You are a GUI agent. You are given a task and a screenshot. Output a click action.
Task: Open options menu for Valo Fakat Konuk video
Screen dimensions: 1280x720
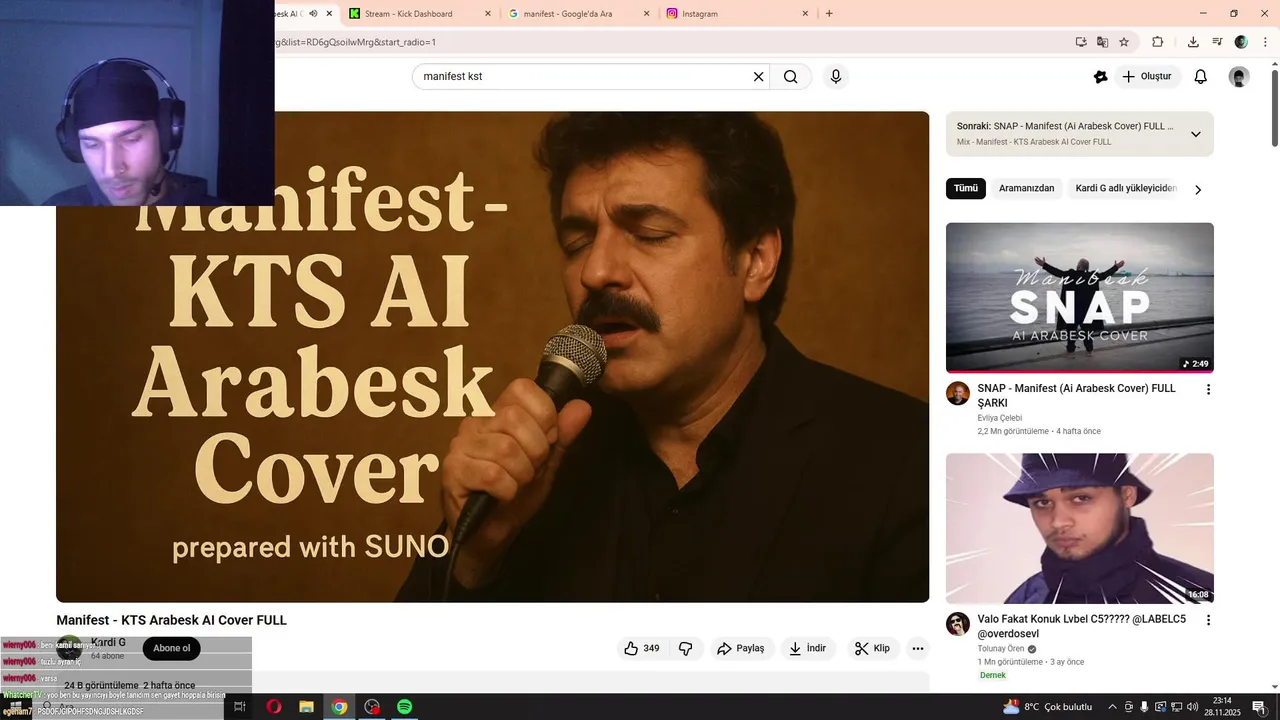click(x=1208, y=620)
